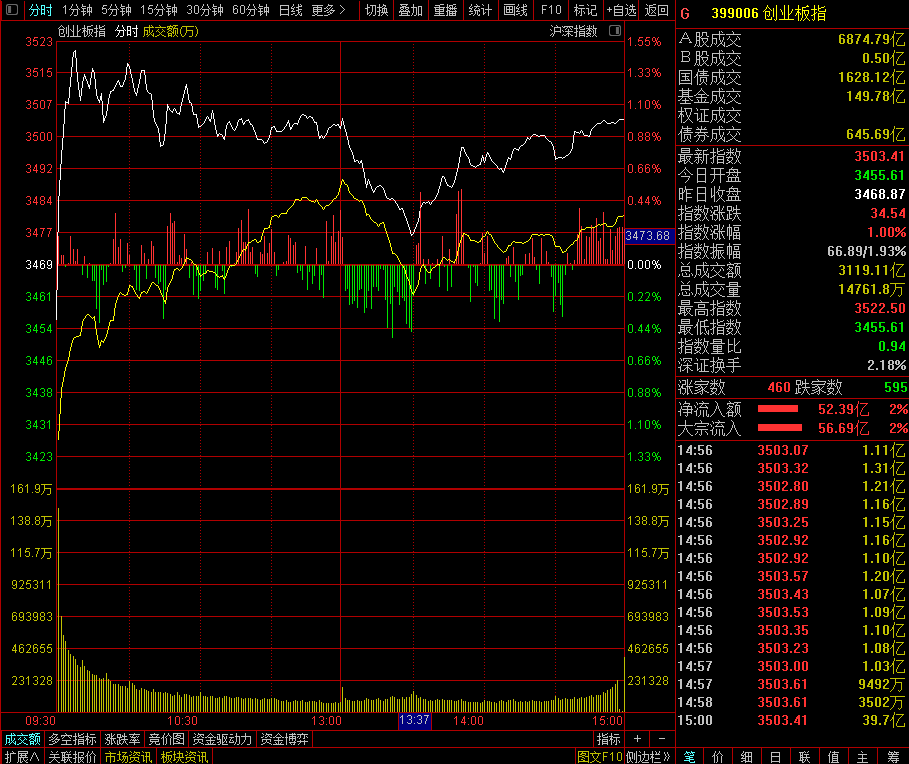The width and height of the screenshot is (909, 764).
Task: Click the minus zoom button beside 指标
Action: click(661, 739)
